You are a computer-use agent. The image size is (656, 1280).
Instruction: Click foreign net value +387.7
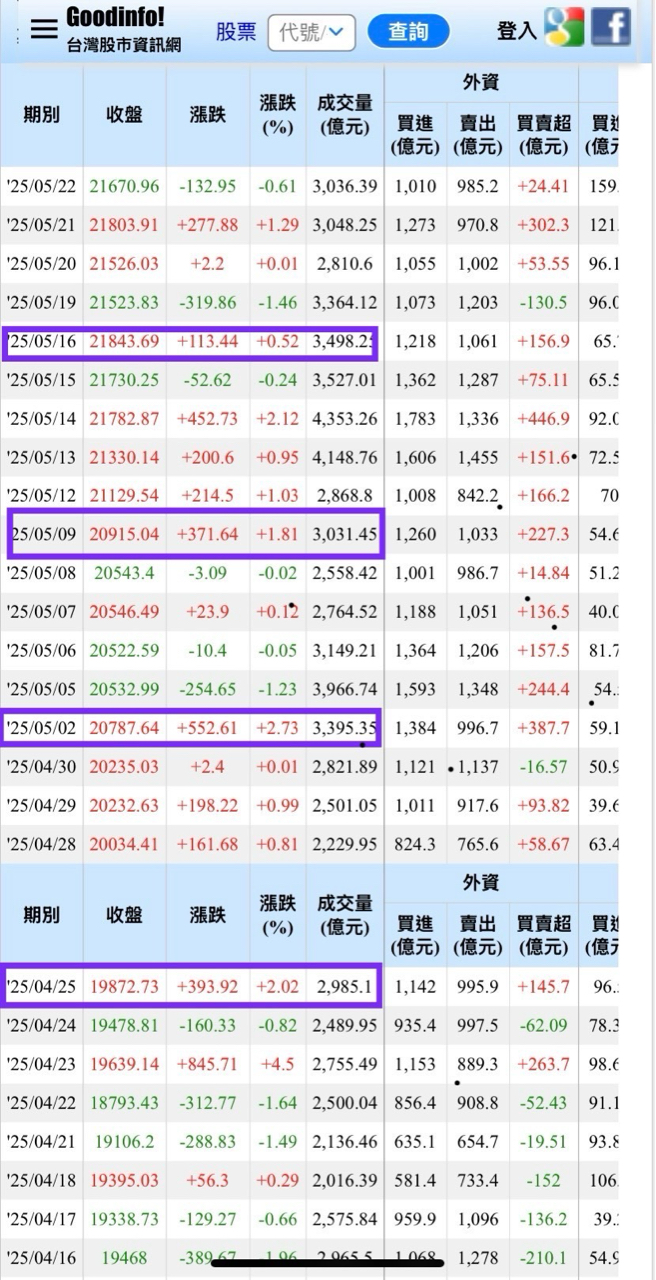543,728
